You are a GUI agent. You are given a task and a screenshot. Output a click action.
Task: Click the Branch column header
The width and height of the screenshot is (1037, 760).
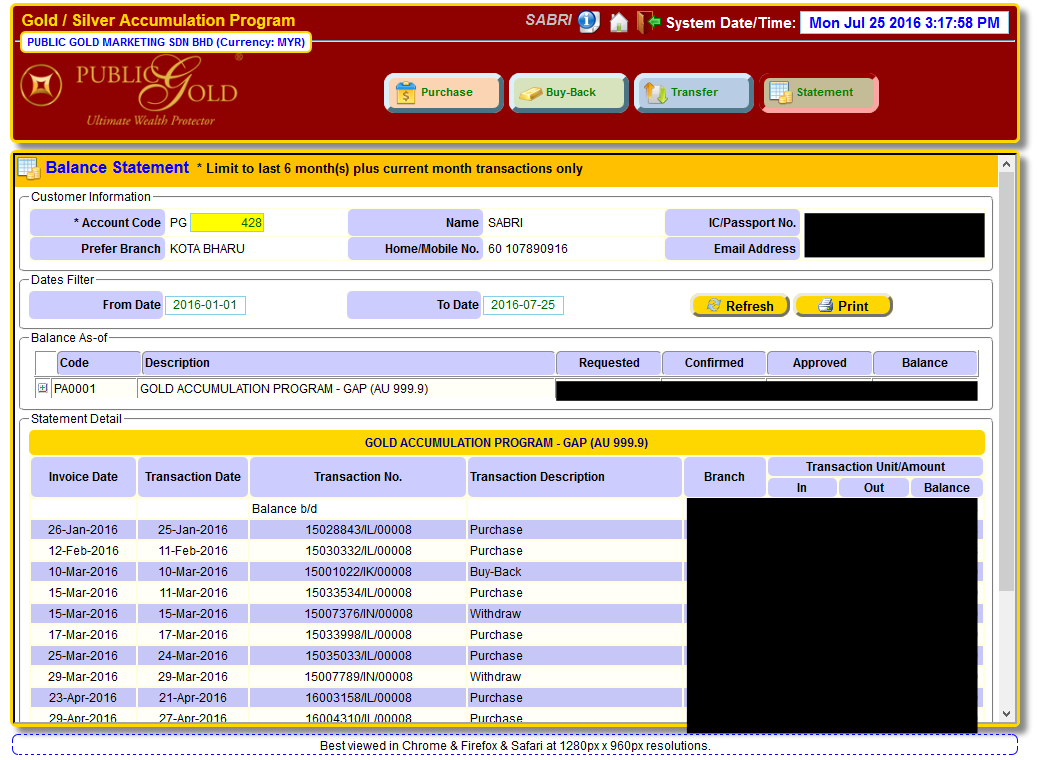724,477
